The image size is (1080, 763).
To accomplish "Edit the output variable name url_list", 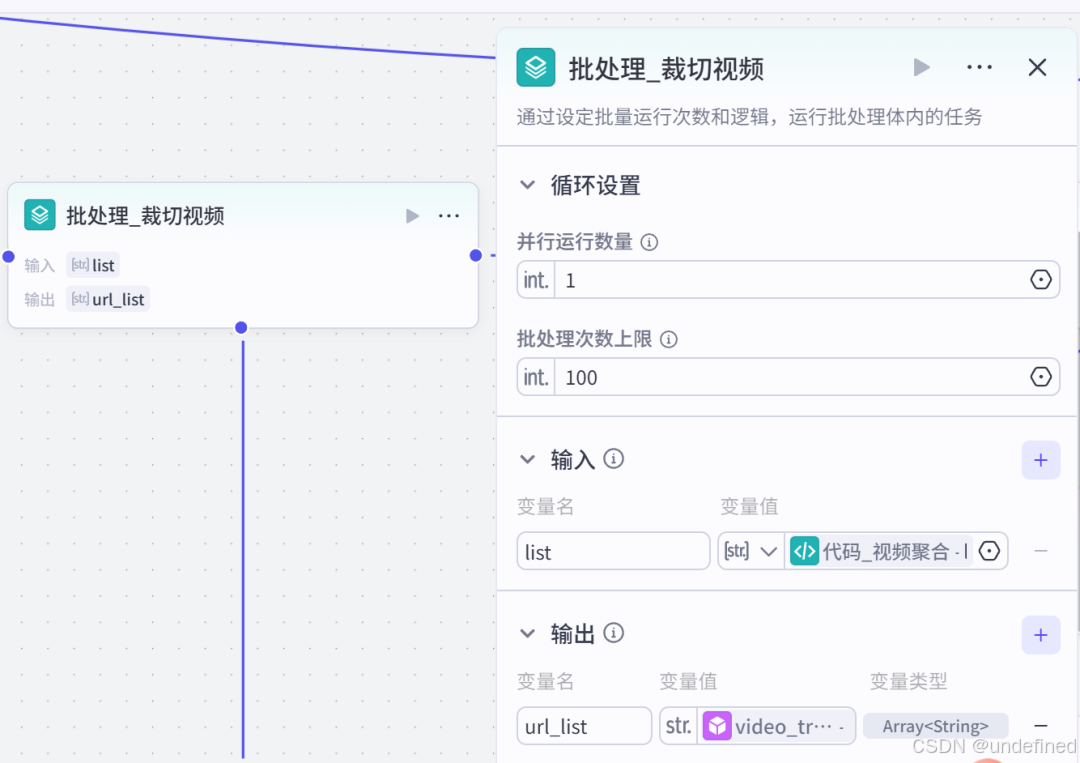I will [584, 726].
